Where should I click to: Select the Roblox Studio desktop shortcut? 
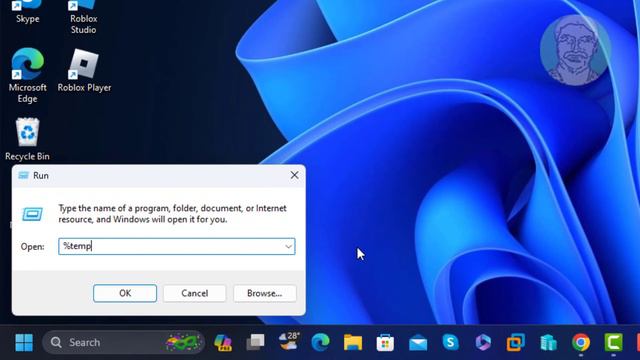83,16
